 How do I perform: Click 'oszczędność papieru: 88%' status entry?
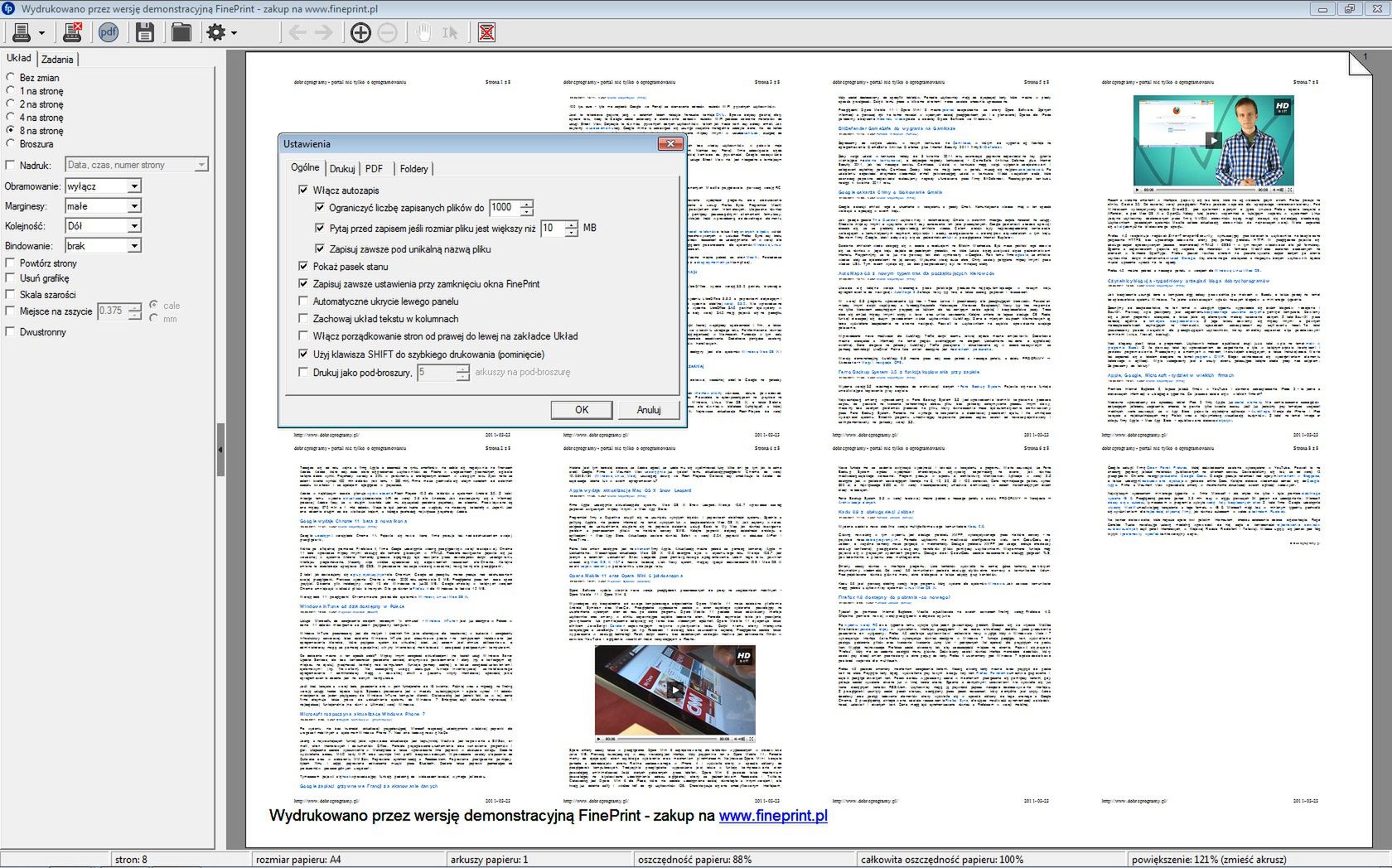694,860
